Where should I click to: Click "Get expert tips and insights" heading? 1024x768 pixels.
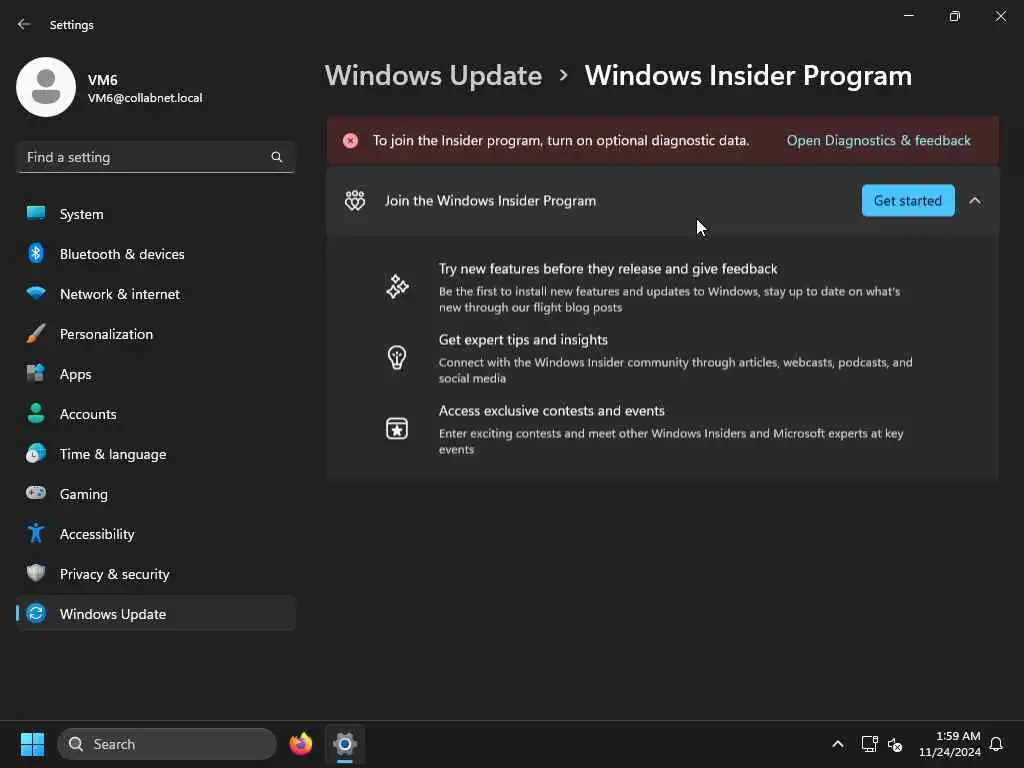(x=523, y=340)
